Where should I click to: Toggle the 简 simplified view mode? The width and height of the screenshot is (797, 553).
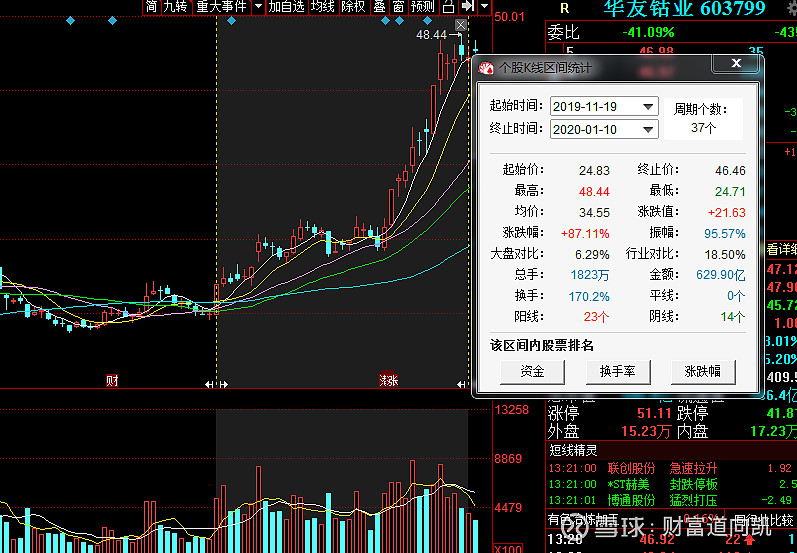point(151,7)
